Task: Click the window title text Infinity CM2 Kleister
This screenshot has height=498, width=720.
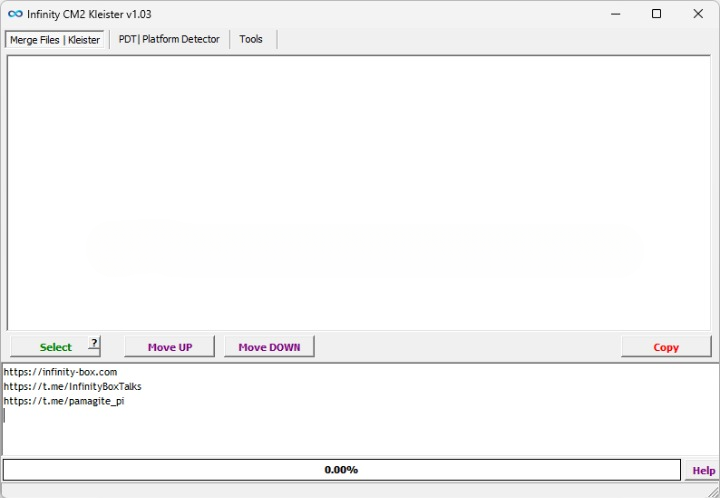Action: 89,14
